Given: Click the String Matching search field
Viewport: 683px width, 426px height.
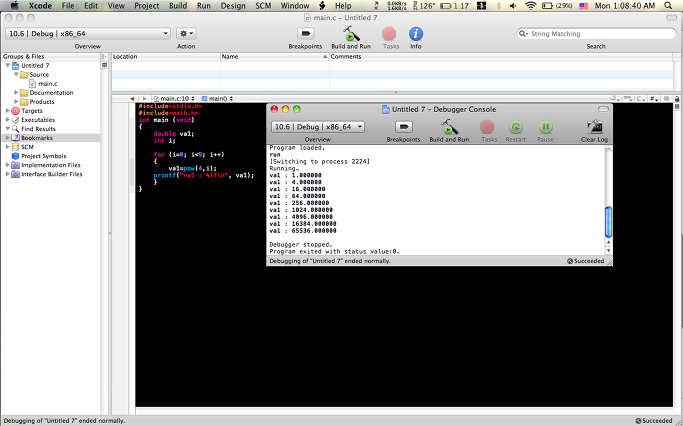Looking at the screenshot, I should (596, 34).
